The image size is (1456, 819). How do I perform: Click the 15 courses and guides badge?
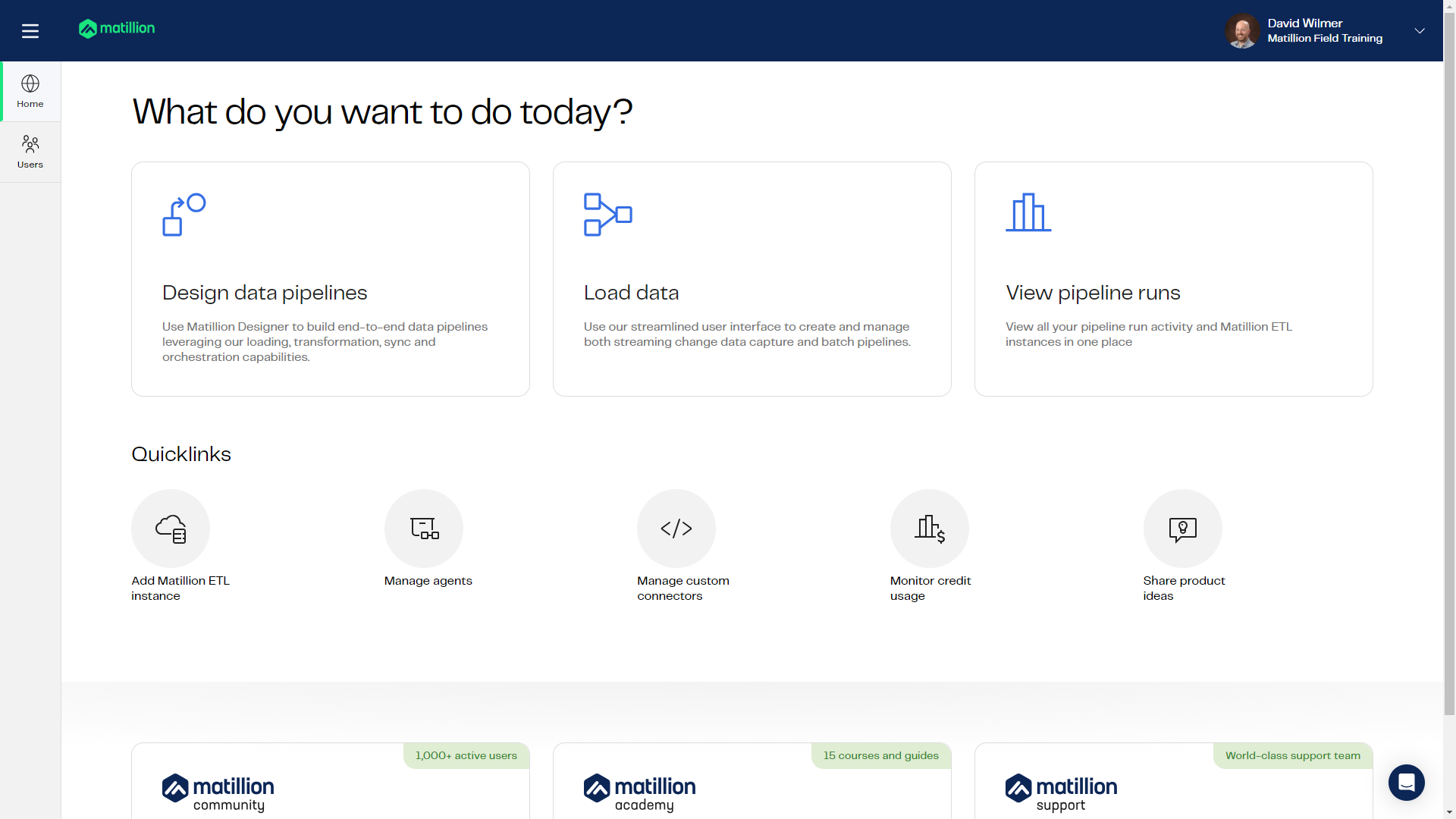[x=880, y=755]
